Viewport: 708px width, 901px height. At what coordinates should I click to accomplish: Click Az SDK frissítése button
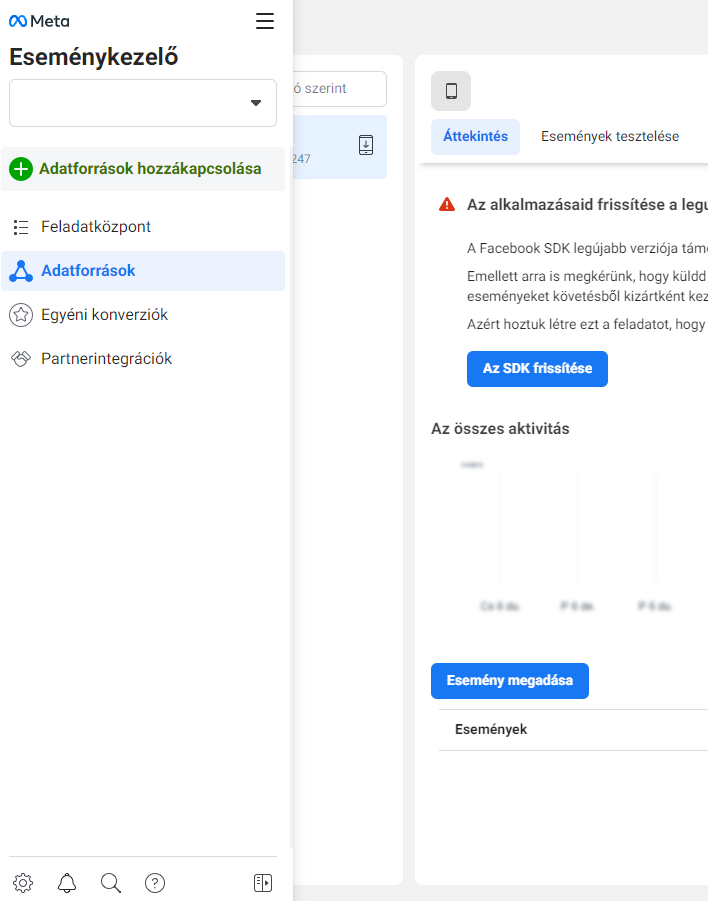click(537, 369)
